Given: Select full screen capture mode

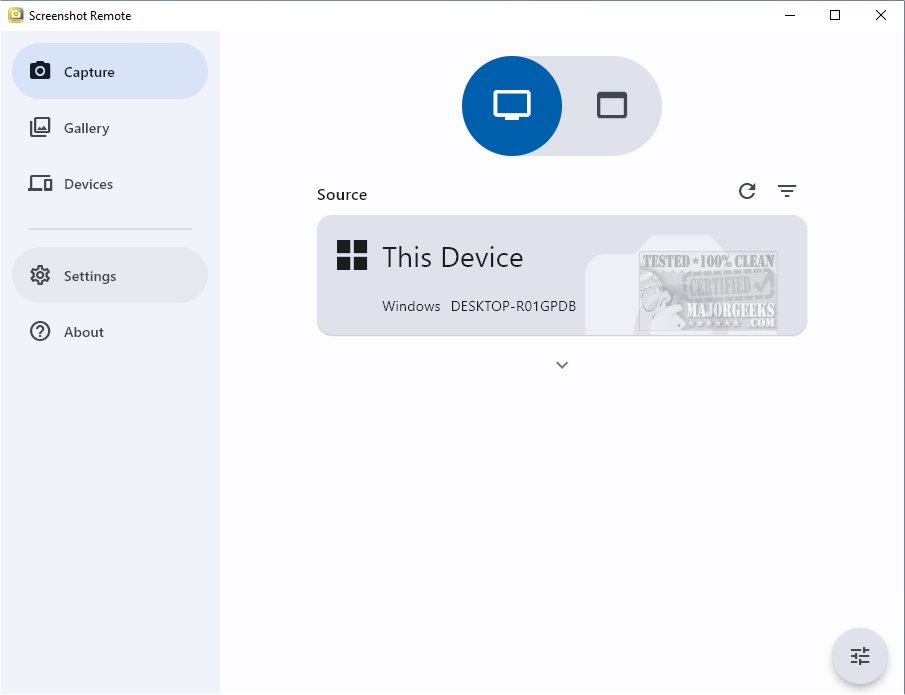Looking at the screenshot, I should click(511, 105).
